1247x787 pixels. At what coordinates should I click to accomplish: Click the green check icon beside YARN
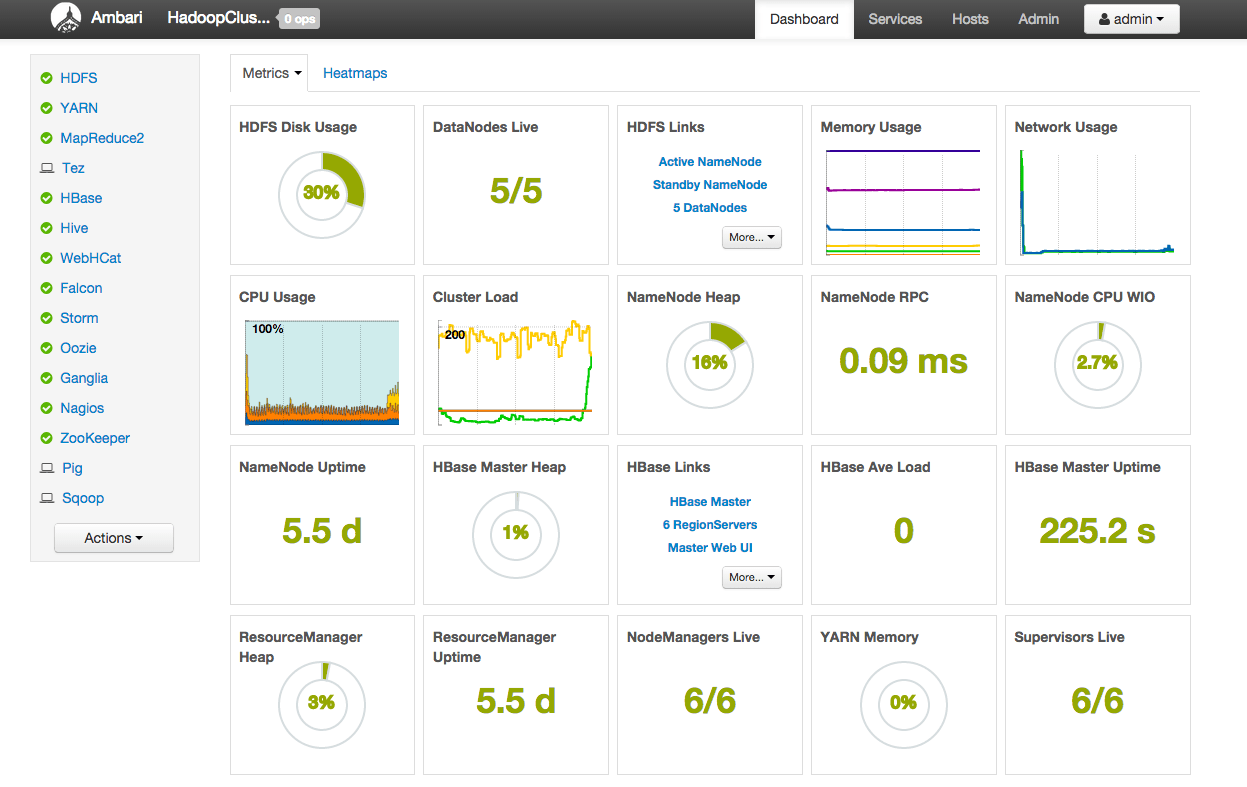pyautogui.click(x=46, y=108)
